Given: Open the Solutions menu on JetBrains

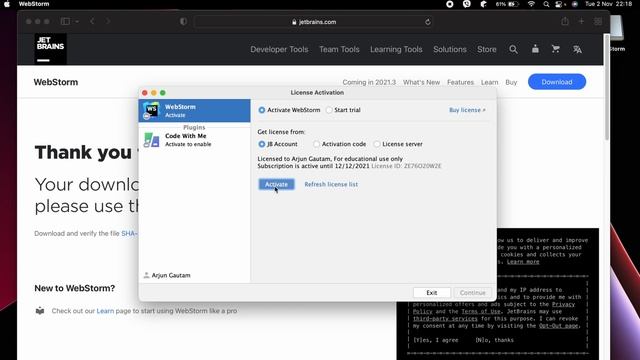Looking at the screenshot, I should (x=450, y=49).
